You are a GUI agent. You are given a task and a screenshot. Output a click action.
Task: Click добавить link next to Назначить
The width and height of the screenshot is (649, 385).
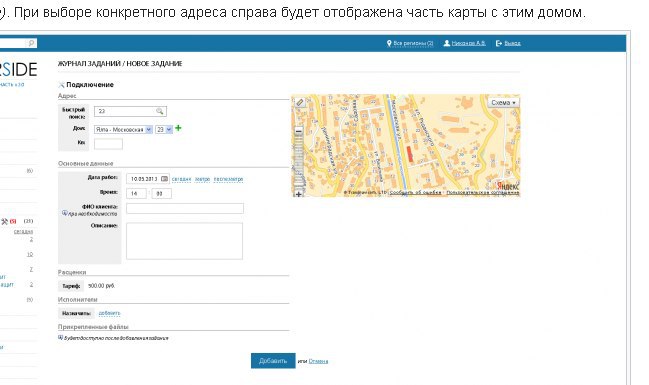point(109,313)
